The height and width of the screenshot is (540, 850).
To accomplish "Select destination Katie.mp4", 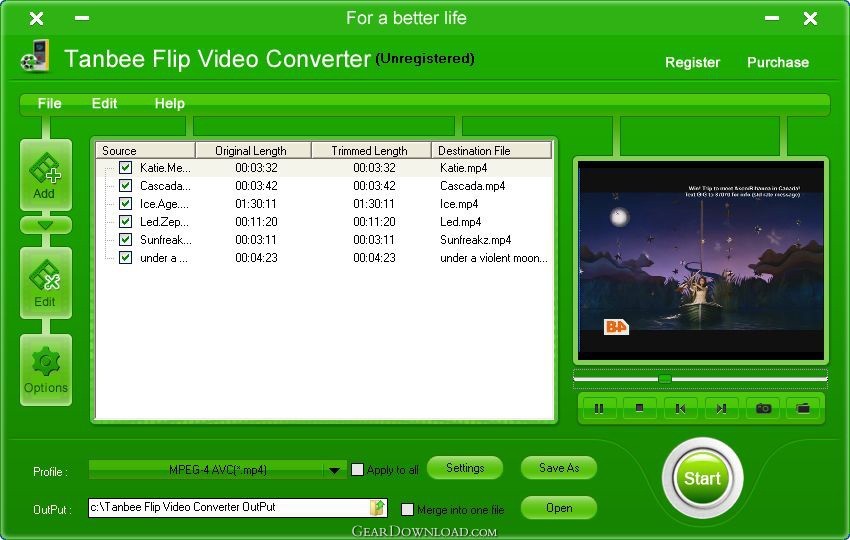I will (463, 168).
